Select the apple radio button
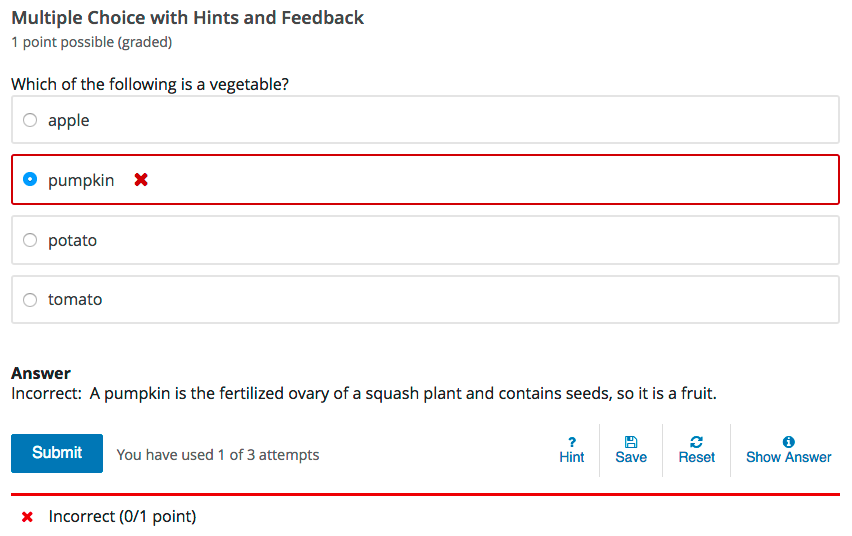 [x=30, y=120]
